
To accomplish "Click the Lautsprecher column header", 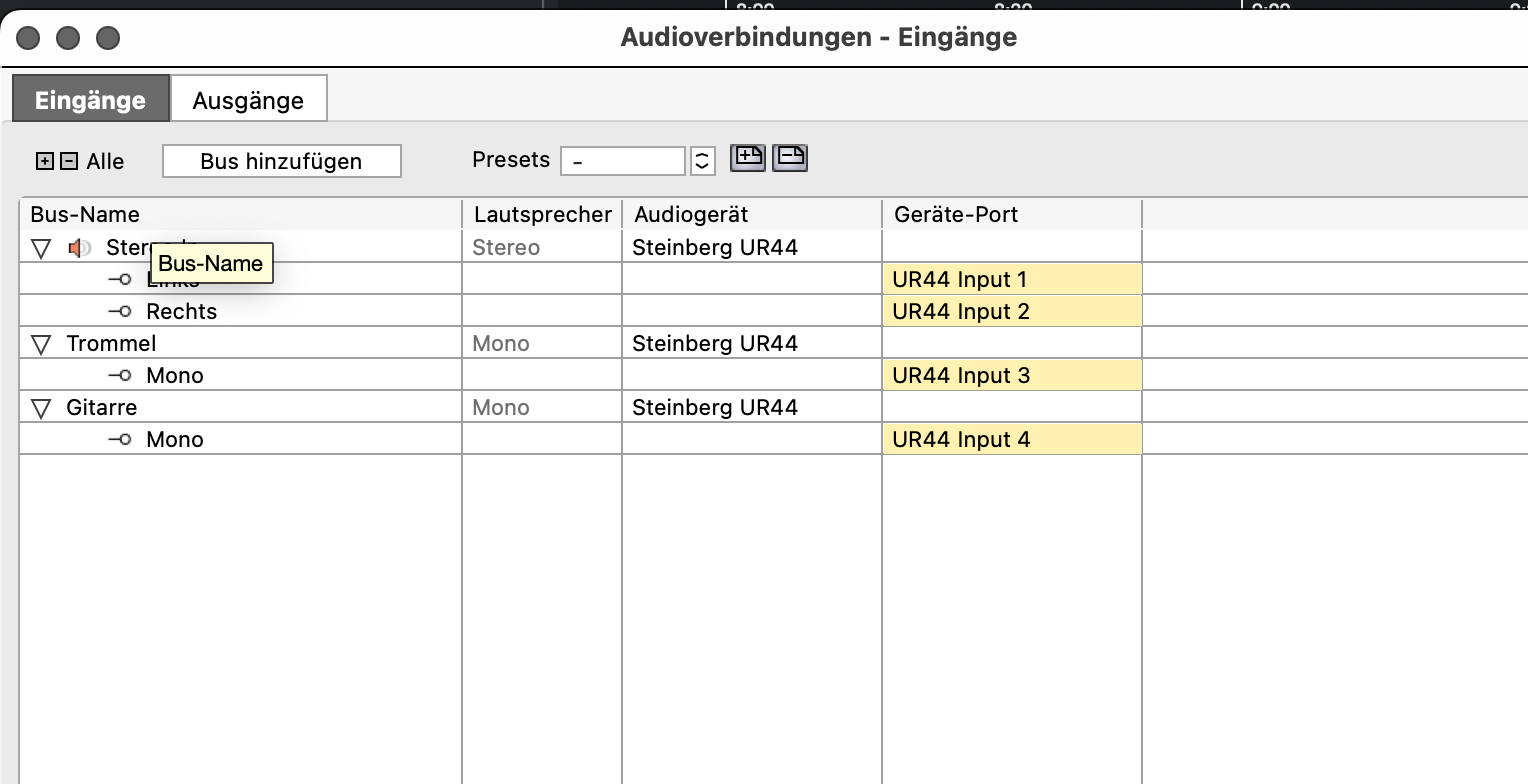I will (542, 214).
